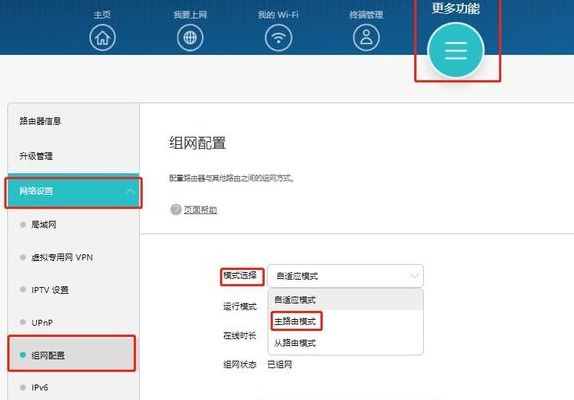
Task: Open IPTV 设置 in the sidebar
Action: click(x=50, y=290)
